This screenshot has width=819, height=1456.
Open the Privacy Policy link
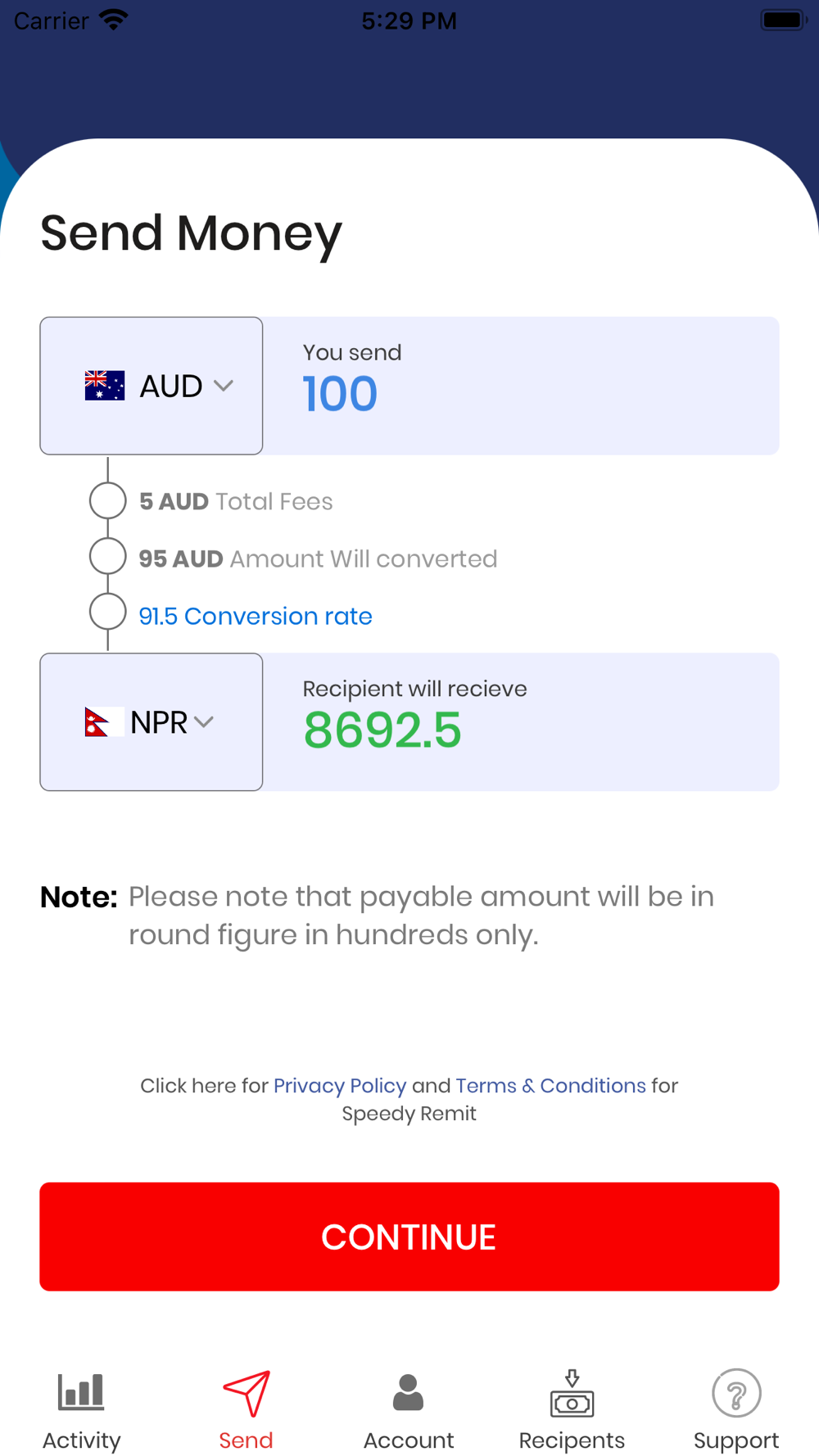(x=340, y=1085)
